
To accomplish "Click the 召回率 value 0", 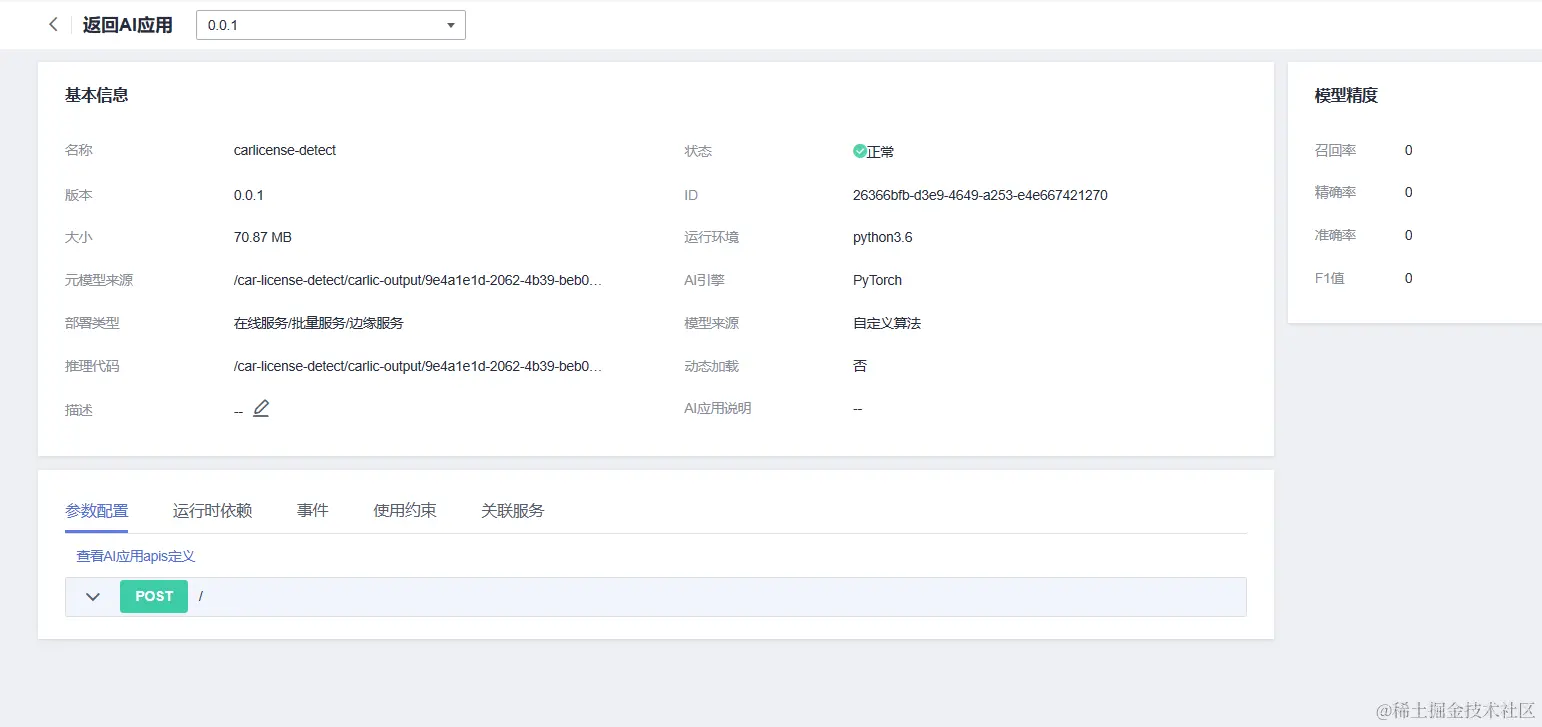I will (x=1409, y=150).
